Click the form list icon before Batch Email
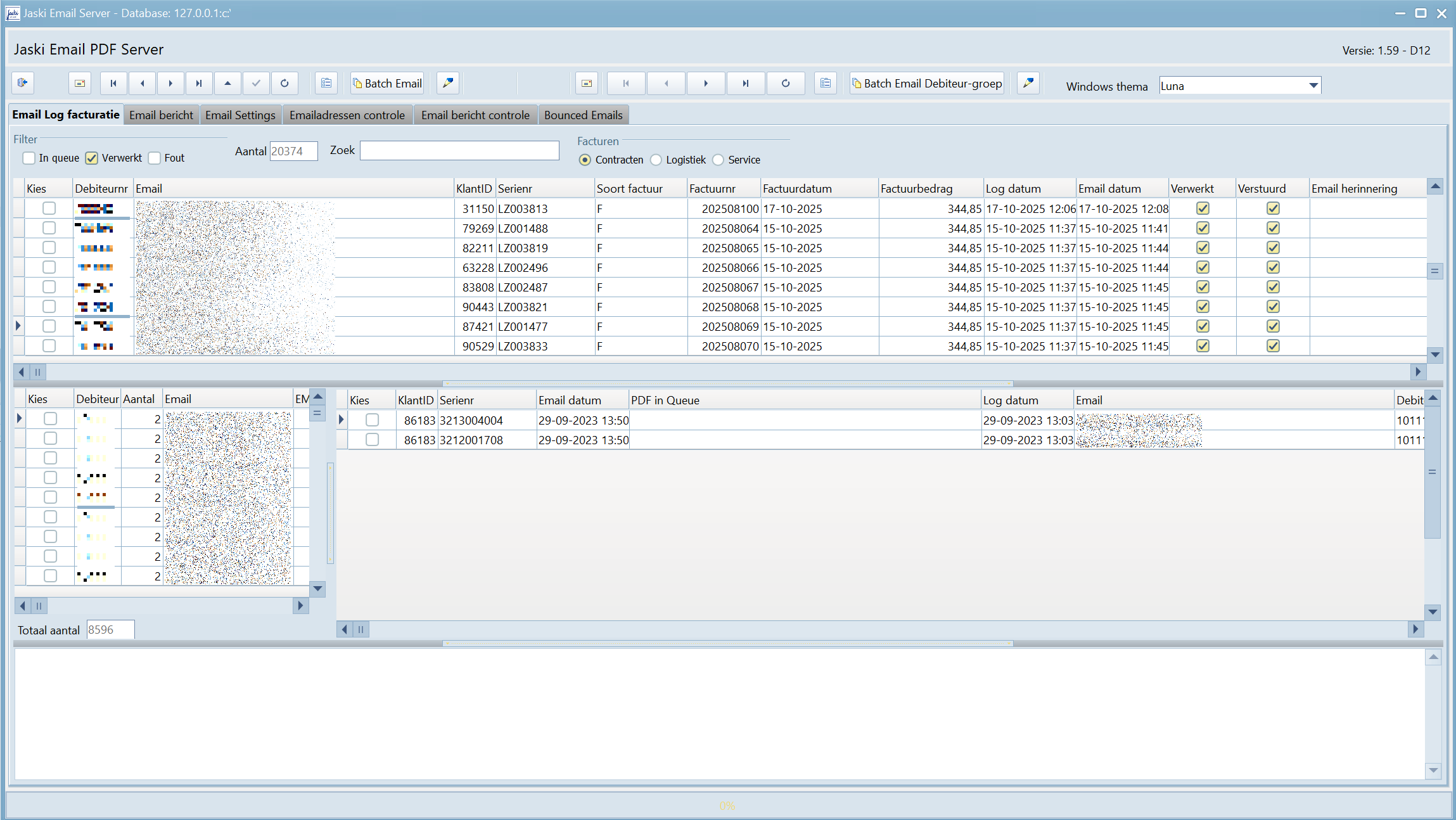1456x820 pixels. point(326,83)
